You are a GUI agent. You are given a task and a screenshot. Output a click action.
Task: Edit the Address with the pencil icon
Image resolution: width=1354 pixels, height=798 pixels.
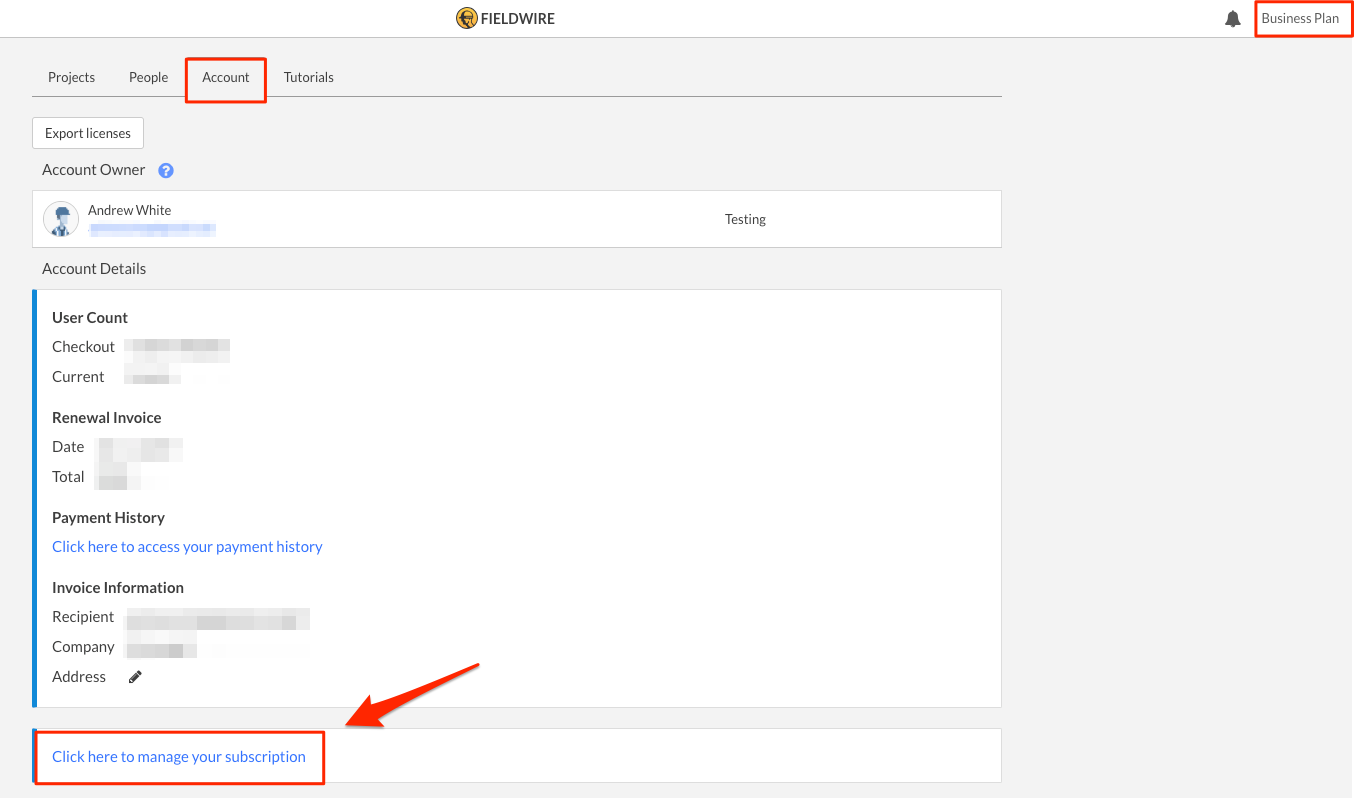pos(136,677)
